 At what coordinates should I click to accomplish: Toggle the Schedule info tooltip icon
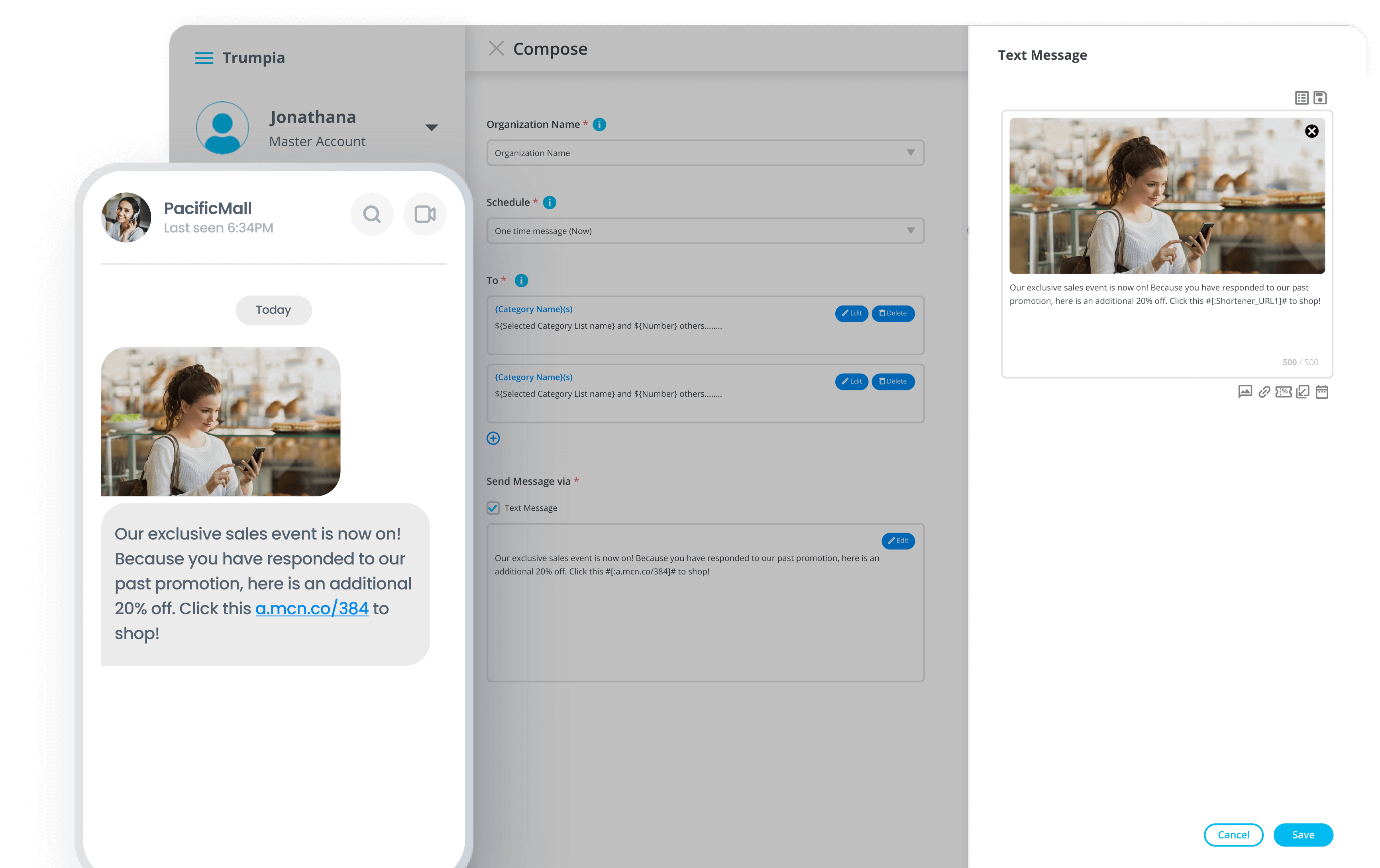pyautogui.click(x=549, y=202)
